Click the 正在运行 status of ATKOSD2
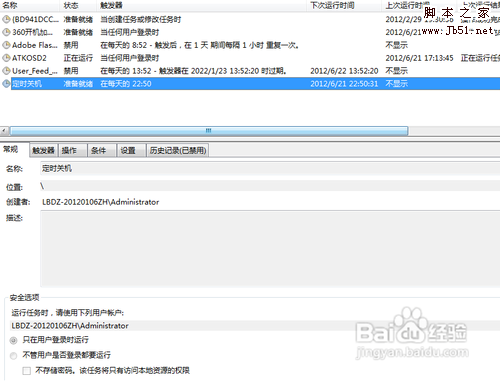This screenshot has width=500, height=381. coord(78,58)
